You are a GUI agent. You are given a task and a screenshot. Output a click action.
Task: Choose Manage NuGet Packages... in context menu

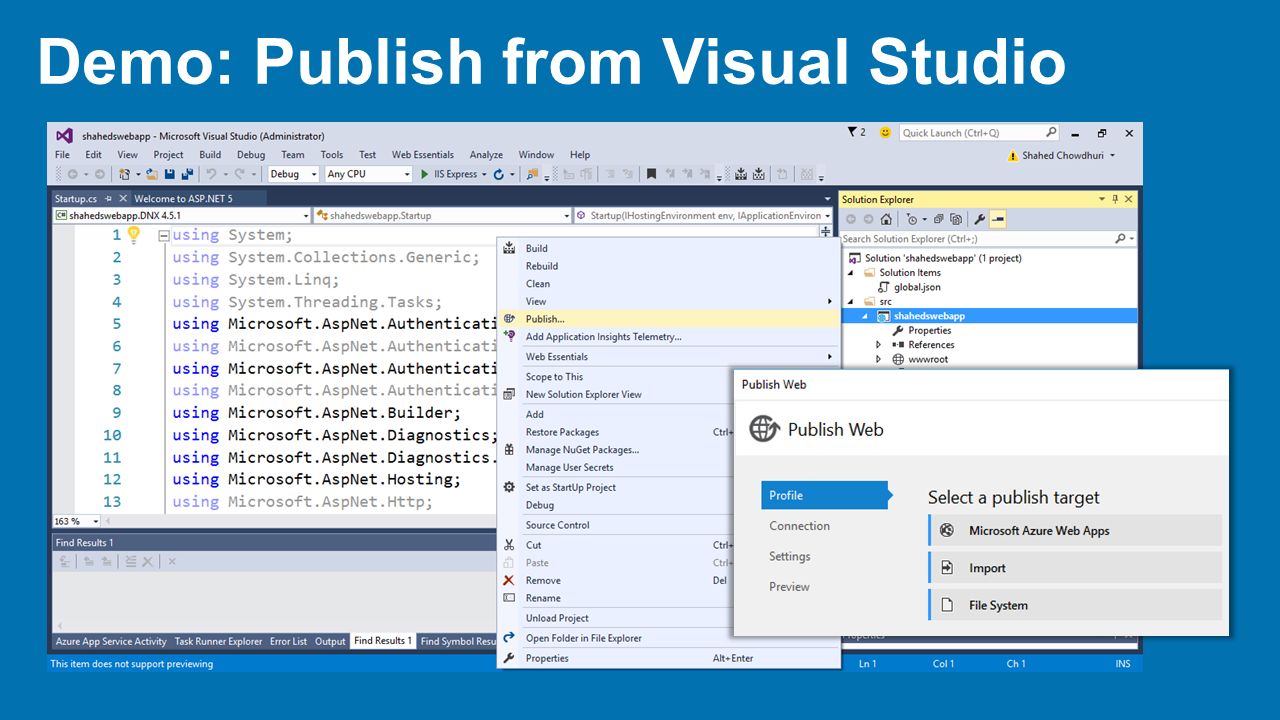pos(617,450)
